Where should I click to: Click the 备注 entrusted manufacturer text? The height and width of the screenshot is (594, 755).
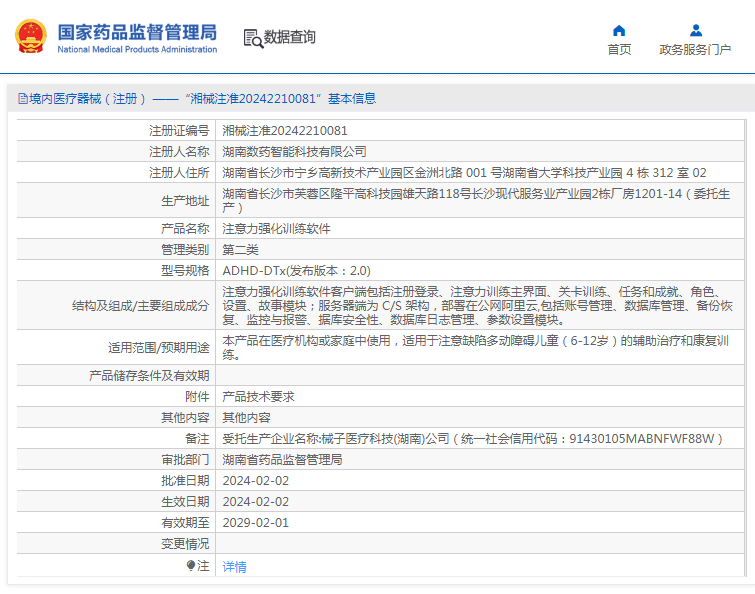tap(472, 439)
